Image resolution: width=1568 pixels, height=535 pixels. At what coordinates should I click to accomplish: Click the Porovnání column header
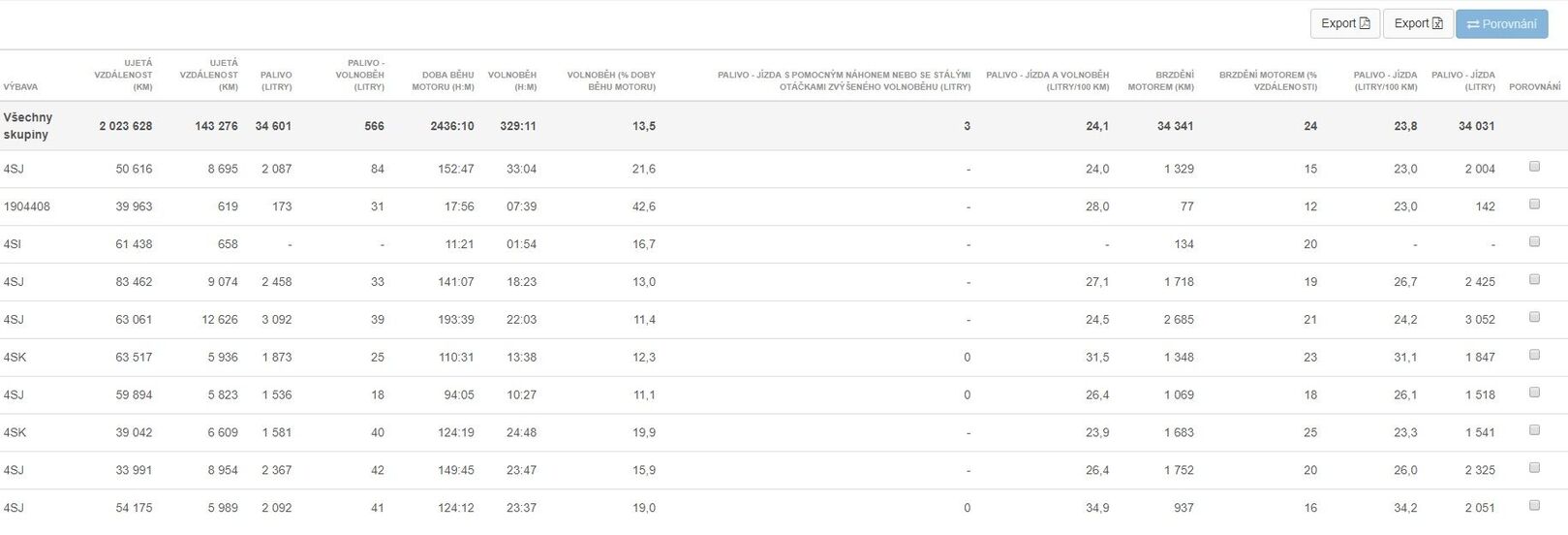point(1534,87)
